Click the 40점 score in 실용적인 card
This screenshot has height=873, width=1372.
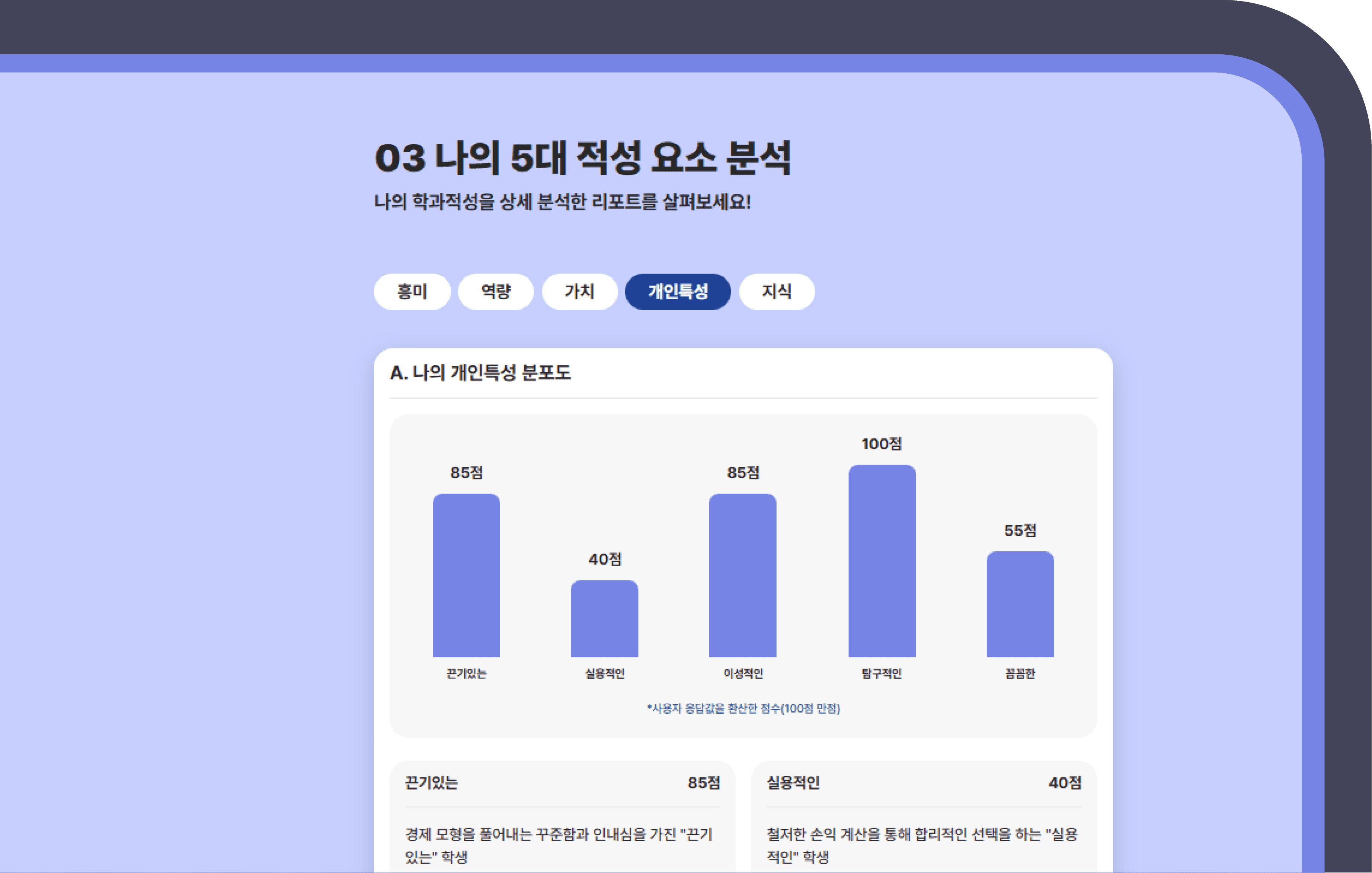(x=1064, y=783)
